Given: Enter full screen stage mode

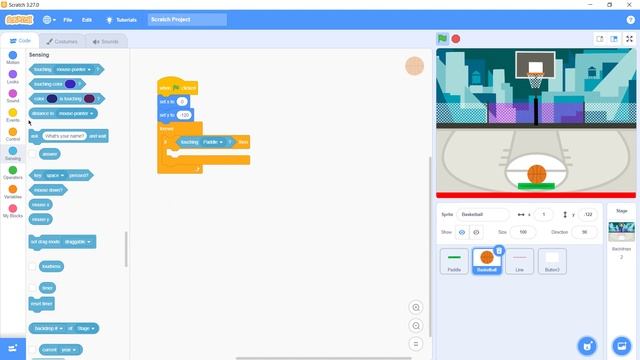Looking at the screenshot, I should pos(629,39).
